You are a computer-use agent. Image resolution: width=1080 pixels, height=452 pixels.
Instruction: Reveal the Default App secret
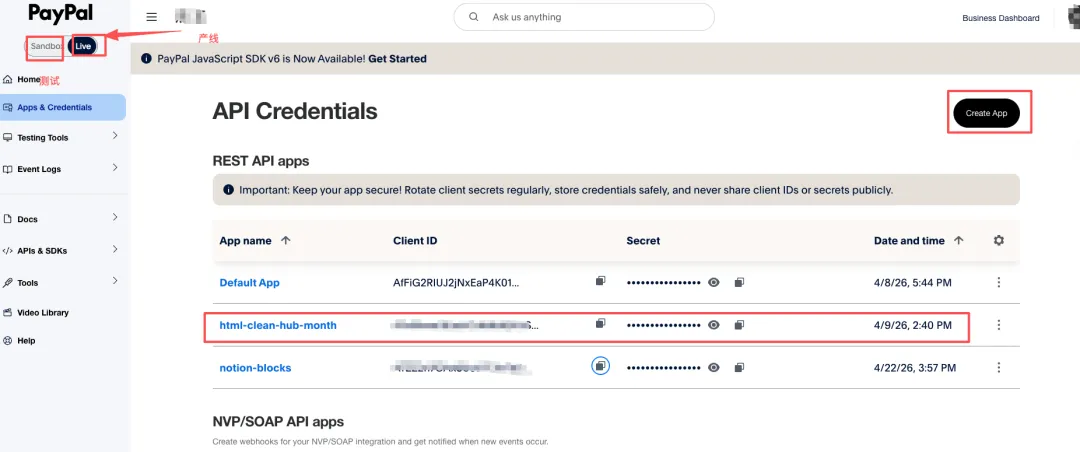pyautogui.click(x=714, y=283)
